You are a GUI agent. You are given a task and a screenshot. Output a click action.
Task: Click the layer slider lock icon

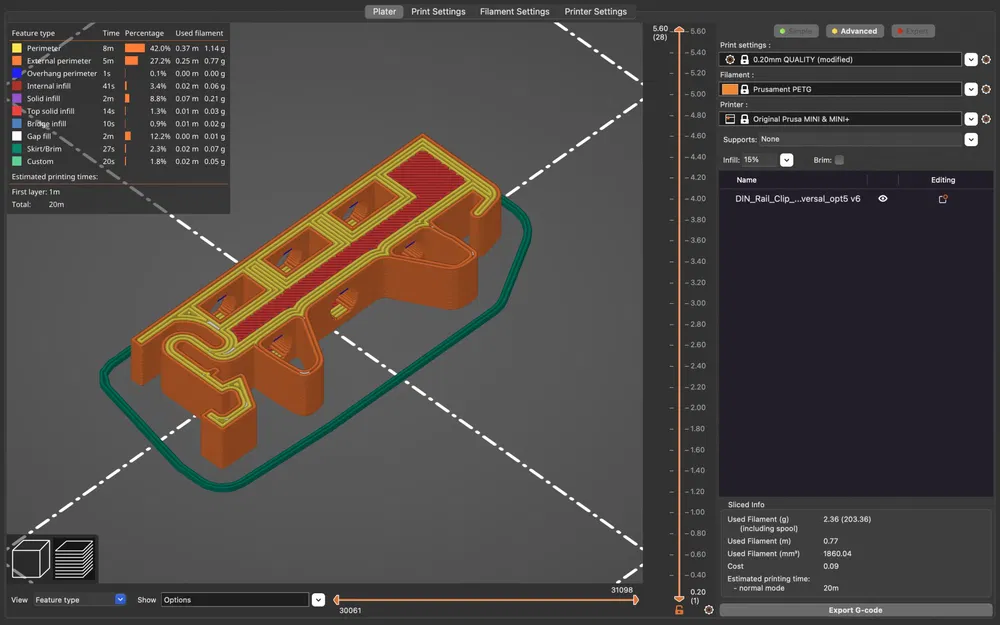pos(680,610)
